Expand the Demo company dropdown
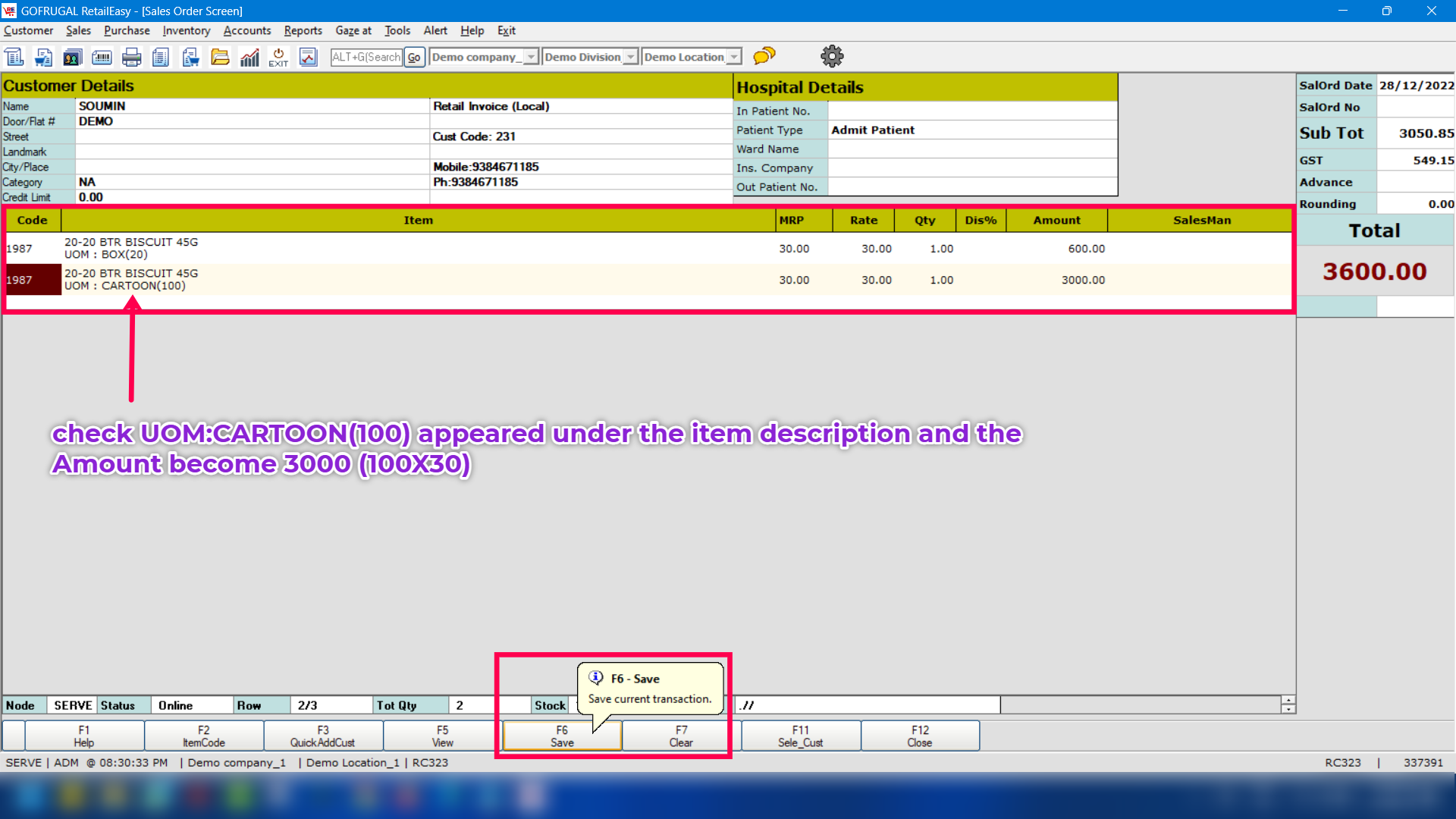The height and width of the screenshot is (819, 1456). pos(531,57)
